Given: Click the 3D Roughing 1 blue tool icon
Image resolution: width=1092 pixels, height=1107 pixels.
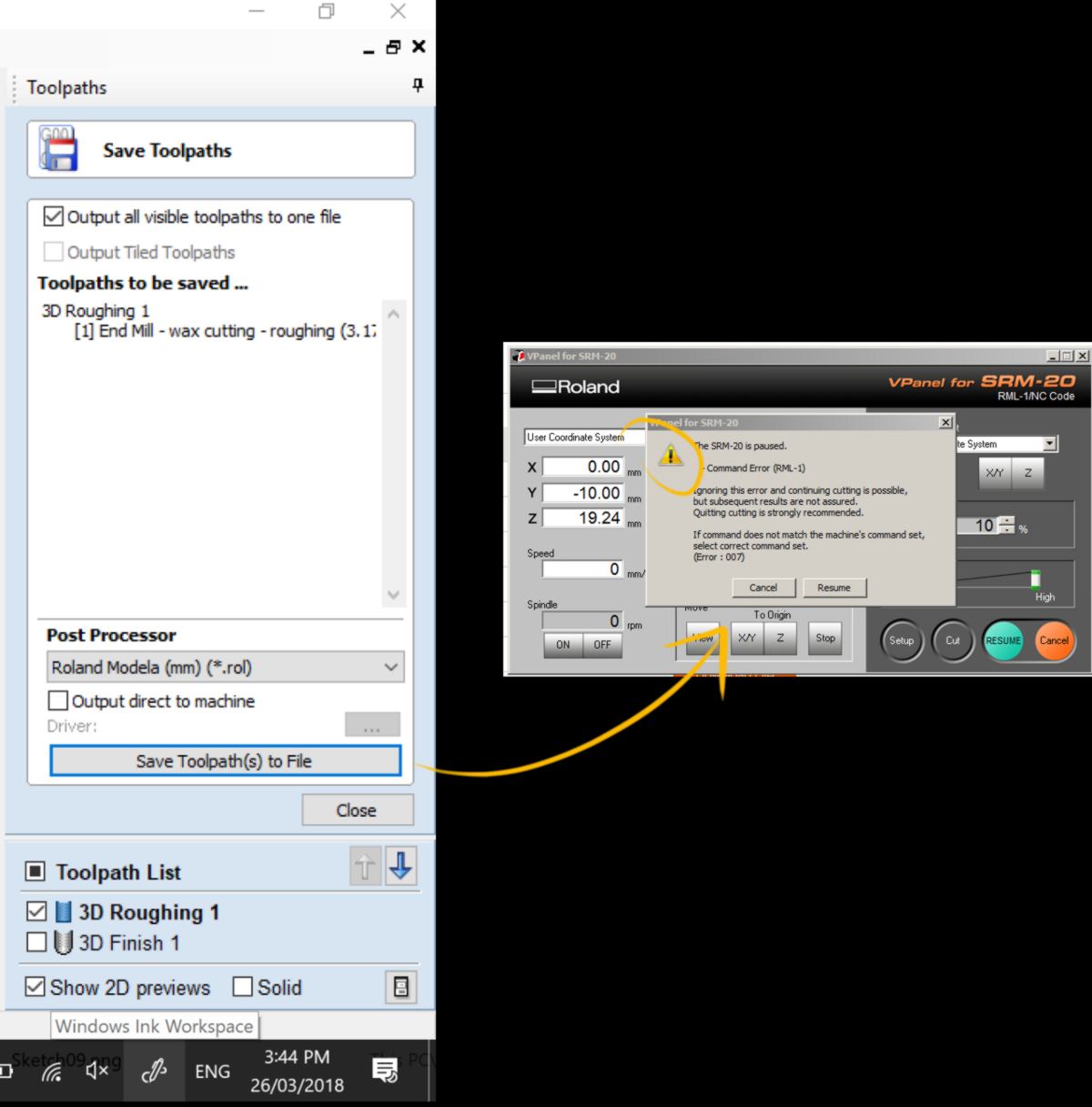Looking at the screenshot, I should coord(63,911).
